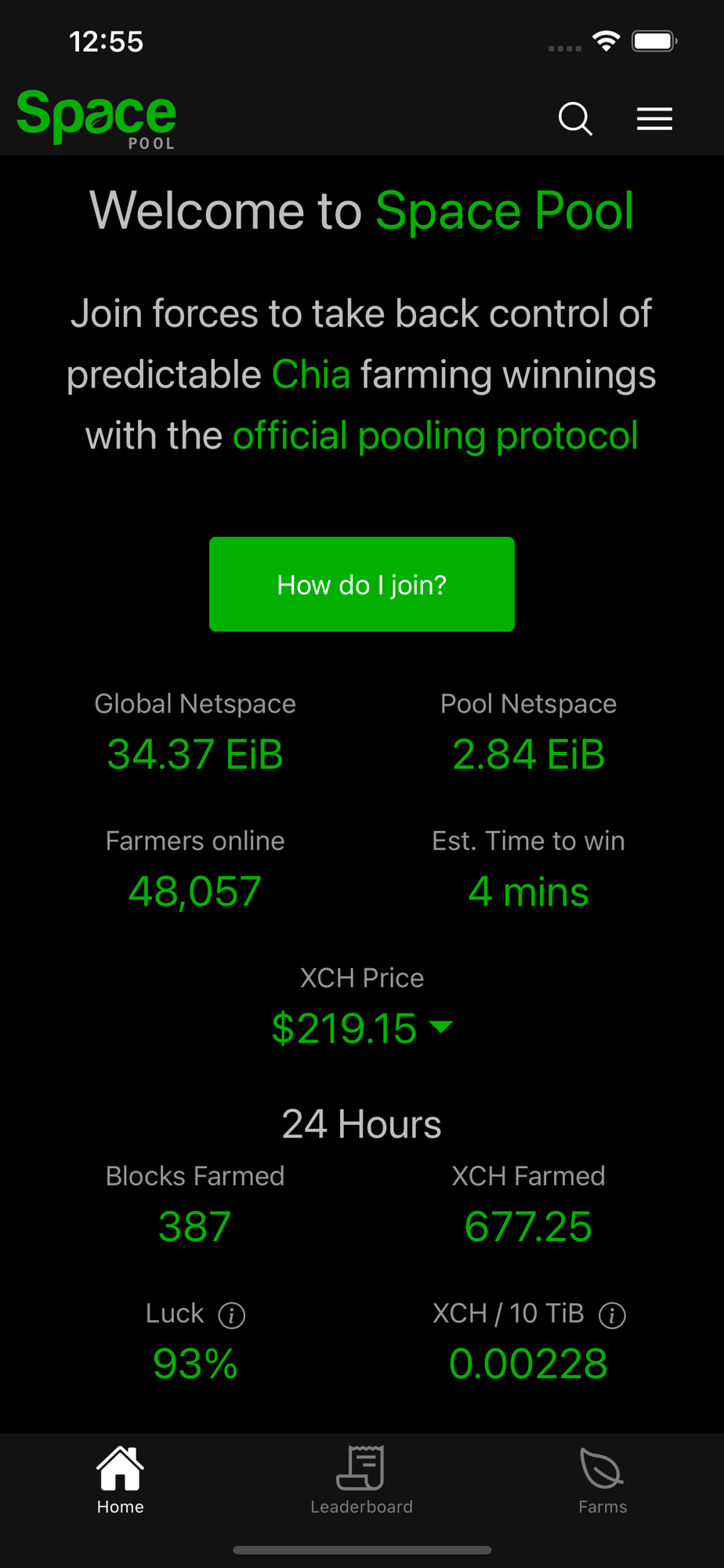Open Leaderboard receipt icon
Screen dimensions: 724x1568
[x=361, y=1468]
